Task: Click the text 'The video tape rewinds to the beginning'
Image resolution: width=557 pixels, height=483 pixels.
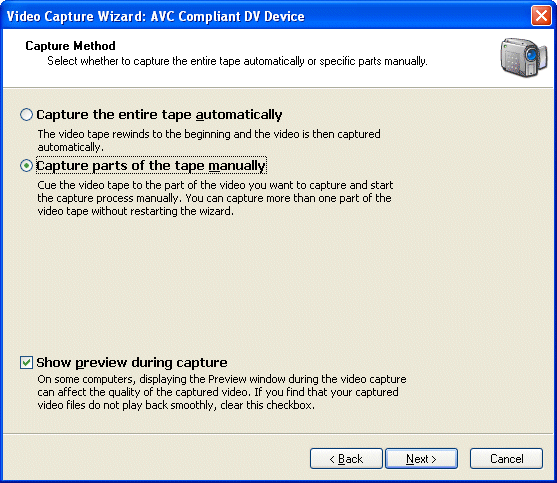Action: click(x=134, y=134)
